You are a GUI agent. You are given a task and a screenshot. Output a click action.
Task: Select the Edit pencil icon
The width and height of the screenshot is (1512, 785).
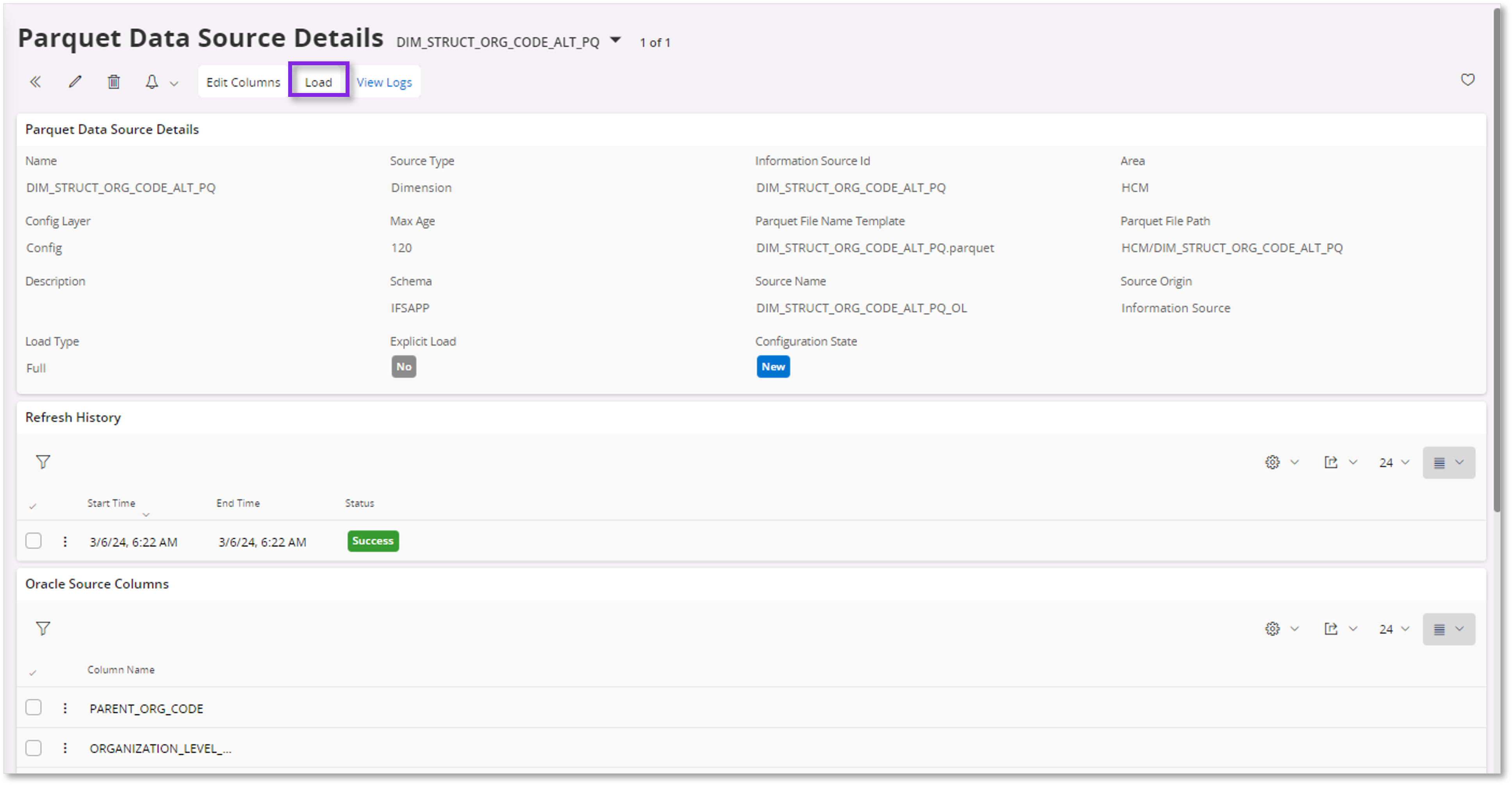tap(75, 82)
